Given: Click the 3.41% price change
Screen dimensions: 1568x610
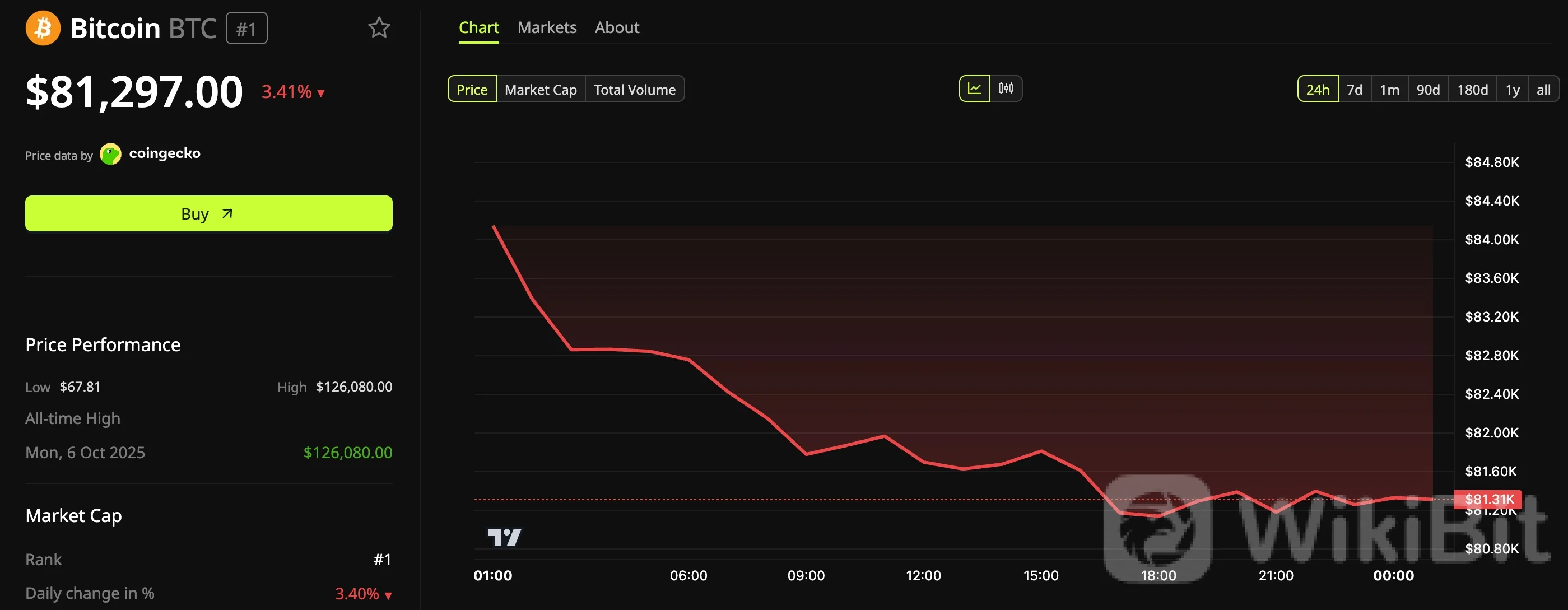Looking at the screenshot, I should tap(293, 92).
